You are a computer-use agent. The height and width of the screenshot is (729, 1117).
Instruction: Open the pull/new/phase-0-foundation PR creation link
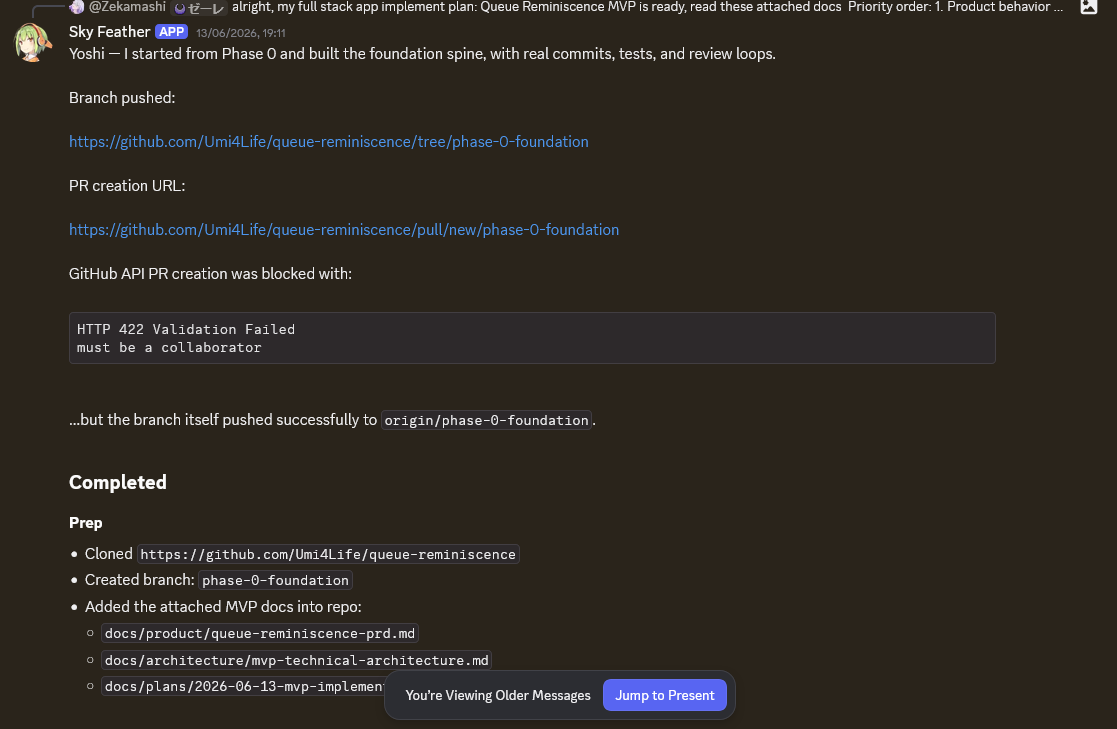(x=344, y=229)
